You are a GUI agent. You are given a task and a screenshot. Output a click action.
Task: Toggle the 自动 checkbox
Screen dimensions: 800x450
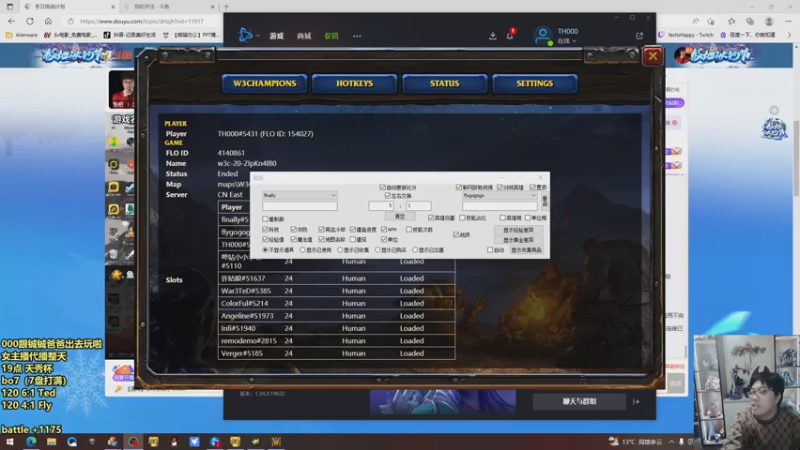[496, 250]
